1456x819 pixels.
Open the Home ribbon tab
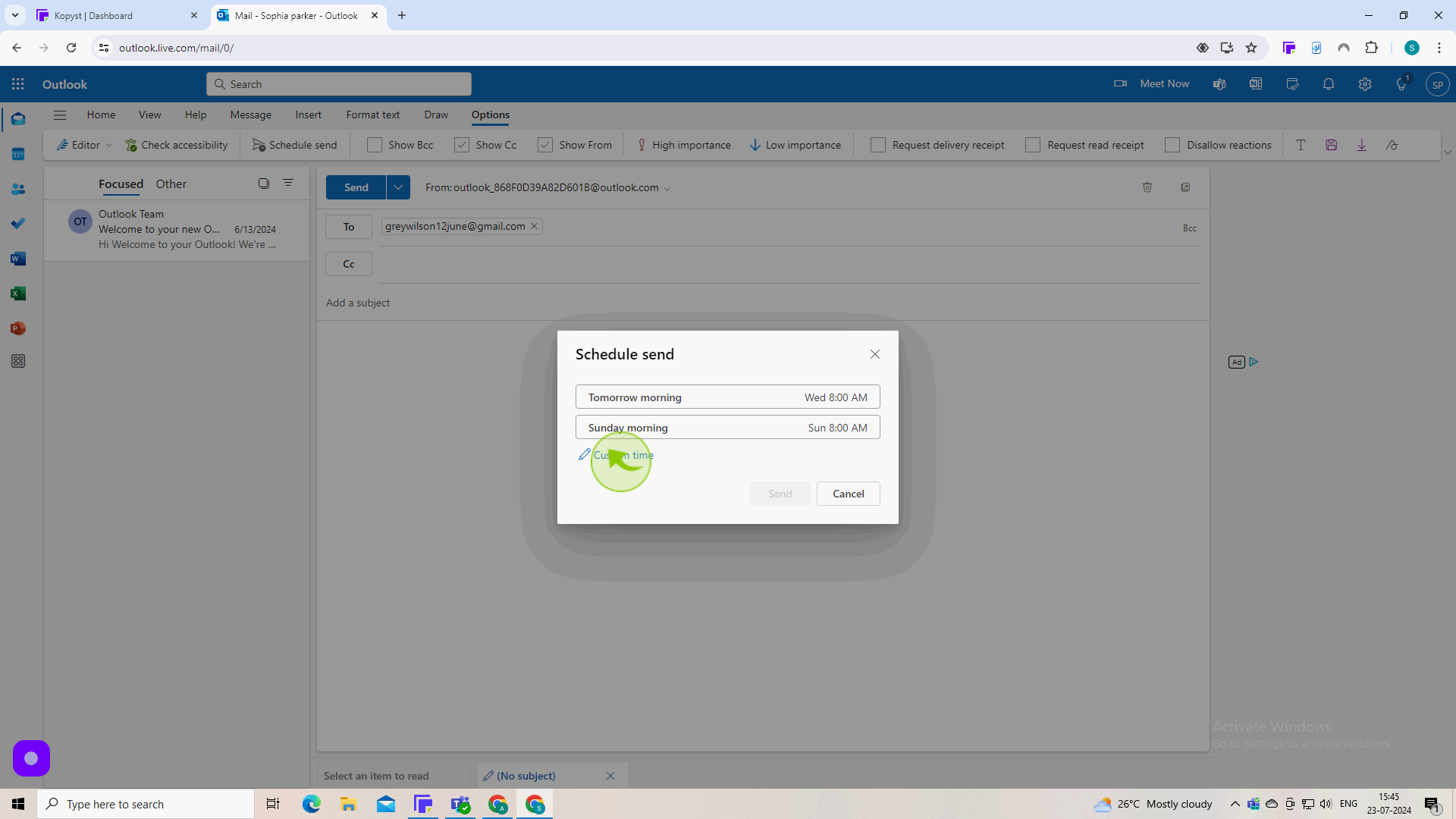tap(101, 115)
